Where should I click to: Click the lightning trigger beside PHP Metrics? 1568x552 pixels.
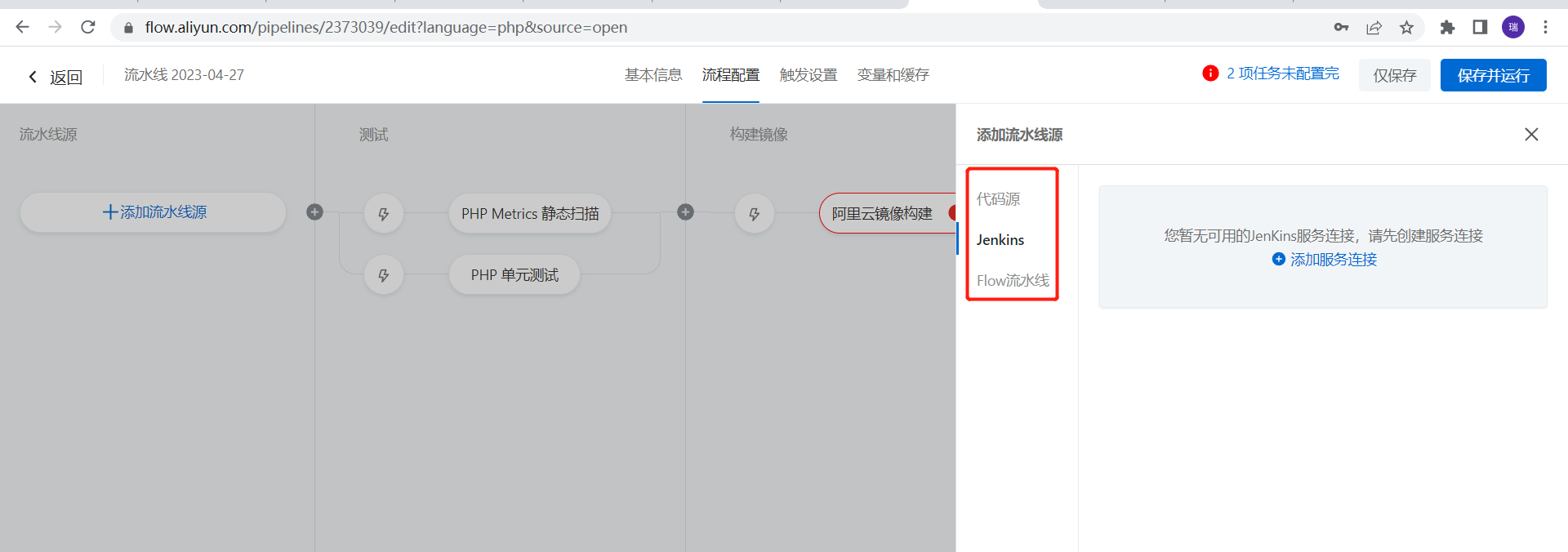click(x=384, y=214)
